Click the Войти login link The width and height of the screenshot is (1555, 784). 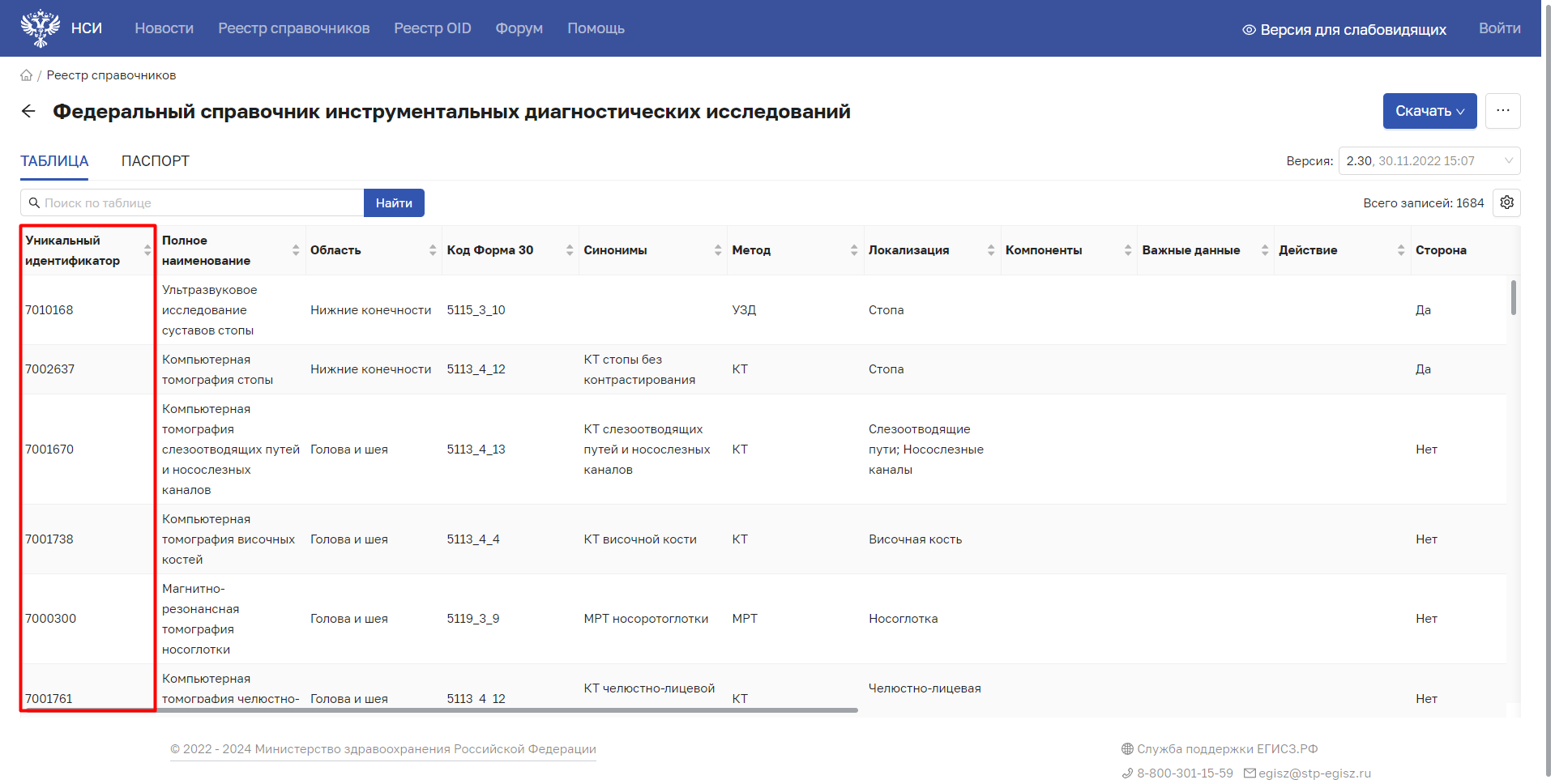click(x=1499, y=28)
